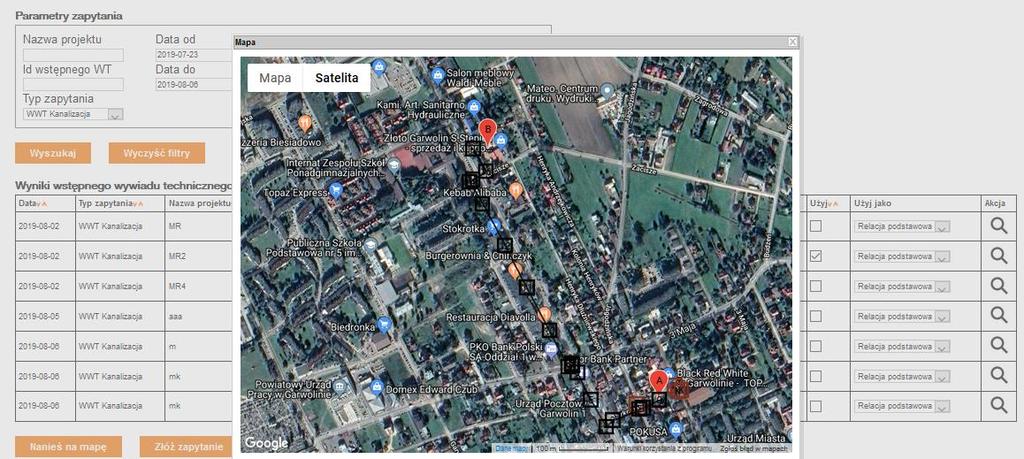Select the Stokrotka shop pin on map
The image size is (1024, 459).
tap(494, 226)
